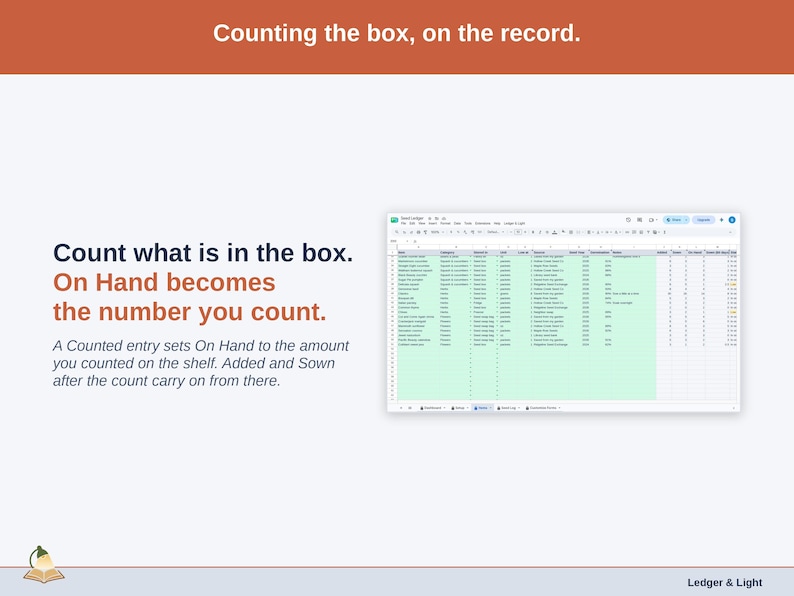The width and height of the screenshot is (794, 596).
Task: Click the Seed Ledger document title
Action: coord(412,218)
